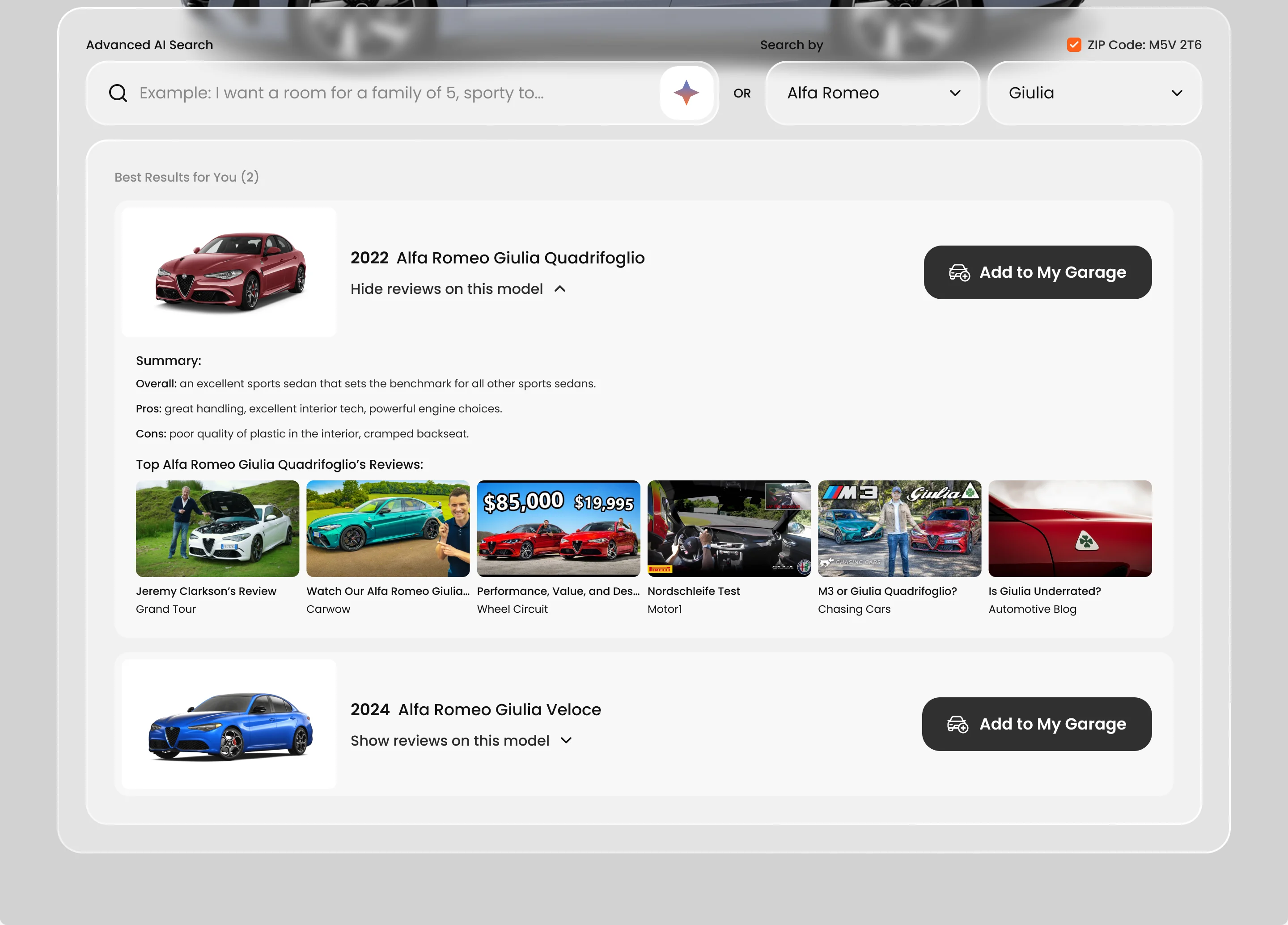Click the blue Giulia Veloce car image

tap(229, 724)
